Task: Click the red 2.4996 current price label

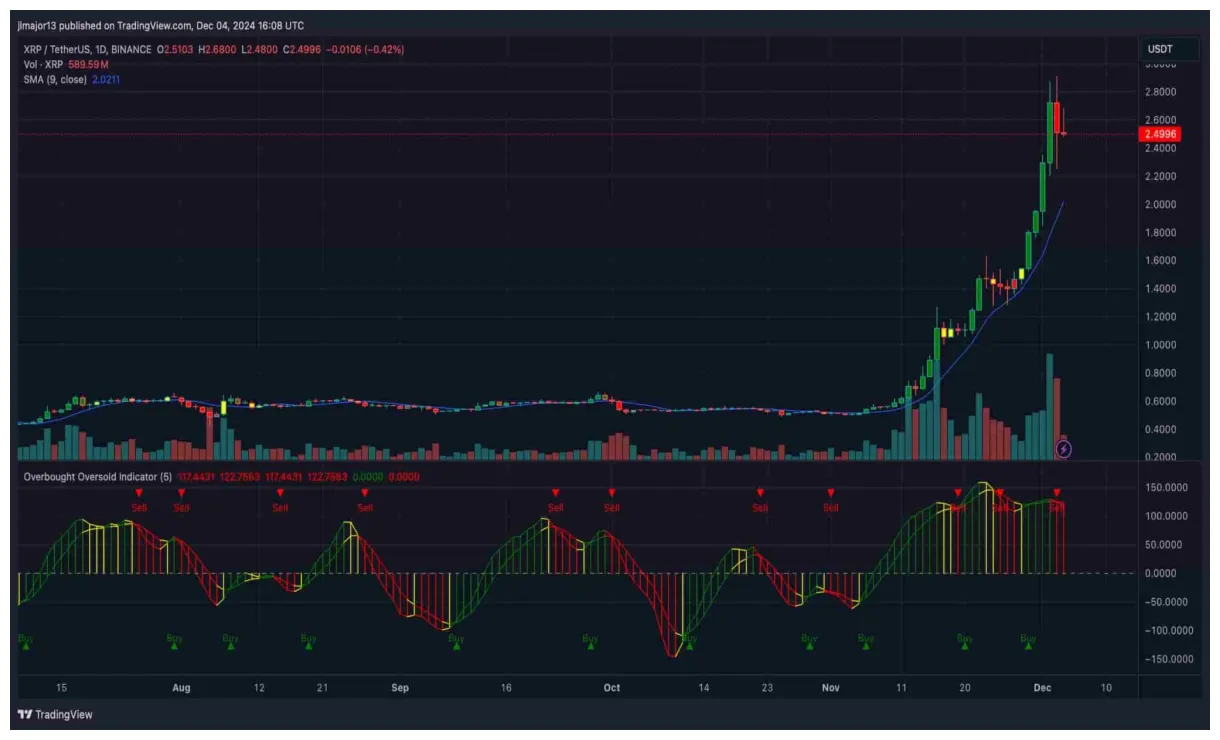Action: (1158, 131)
